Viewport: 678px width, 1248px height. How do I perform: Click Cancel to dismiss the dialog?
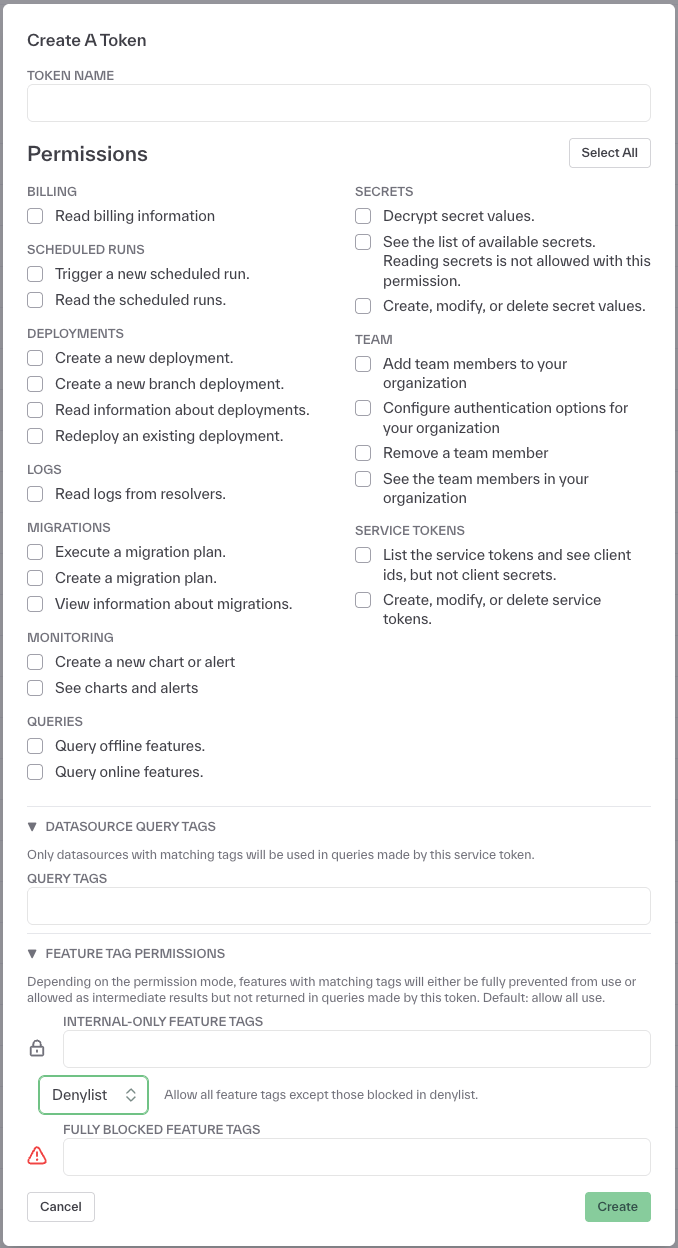(x=60, y=1206)
